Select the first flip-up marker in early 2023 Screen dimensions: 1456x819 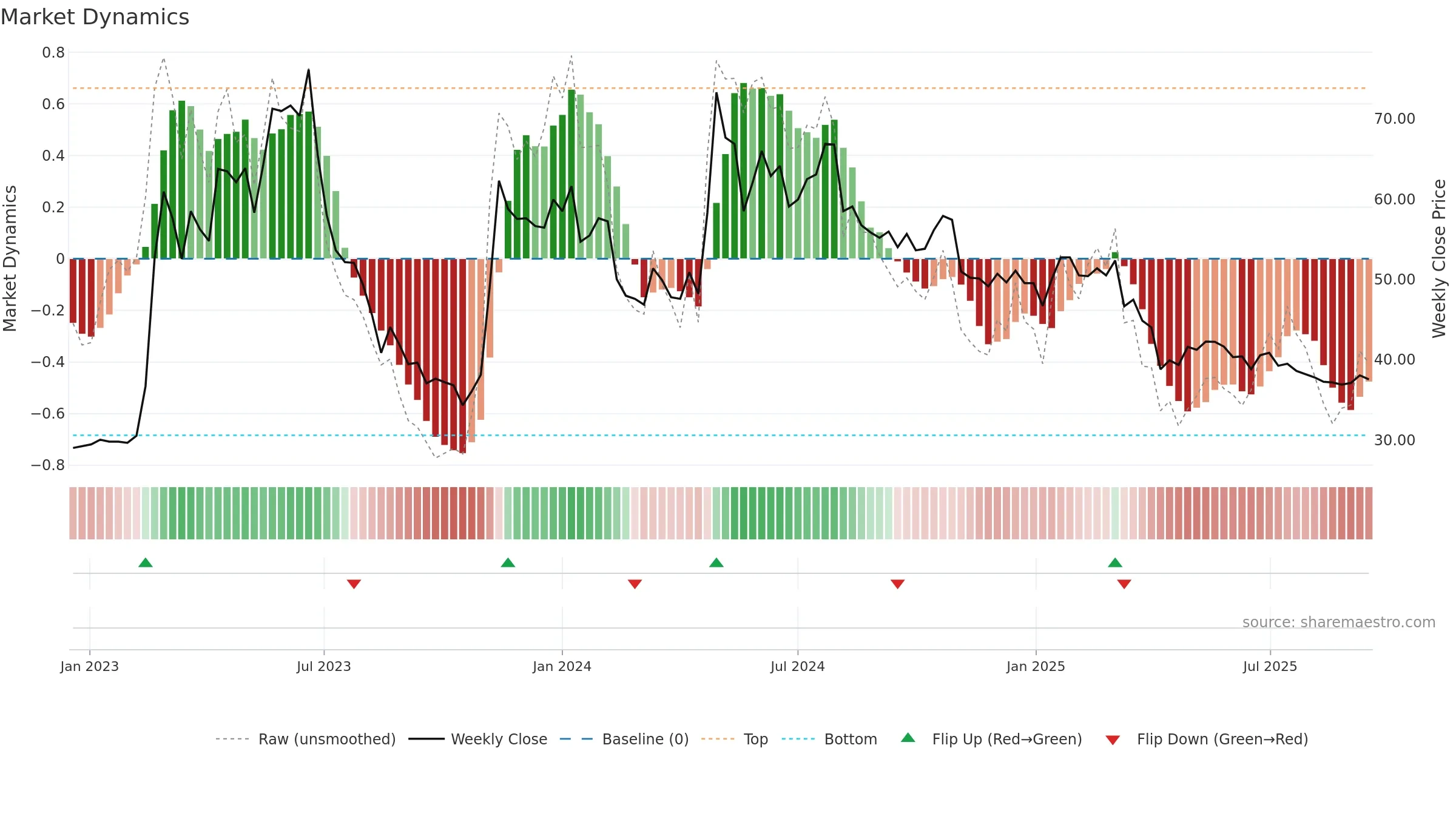click(146, 562)
